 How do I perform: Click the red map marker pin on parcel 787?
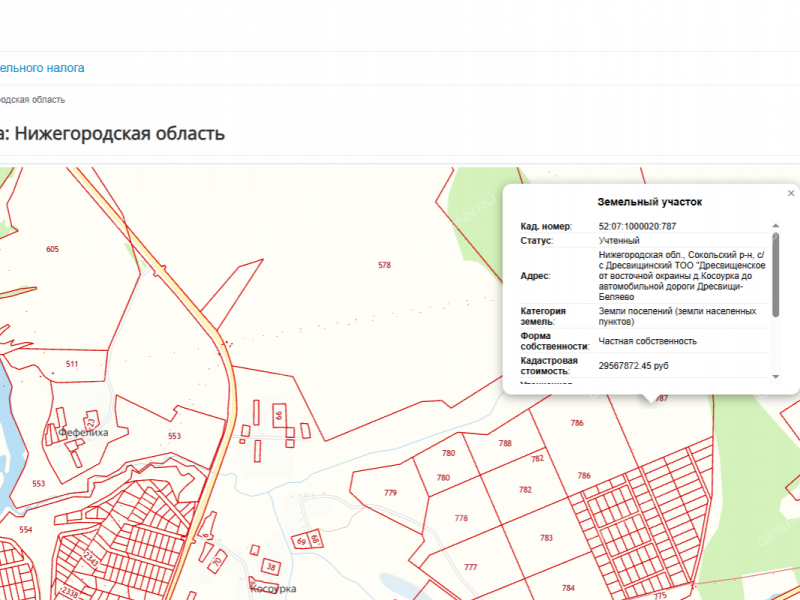[x=650, y=403]
